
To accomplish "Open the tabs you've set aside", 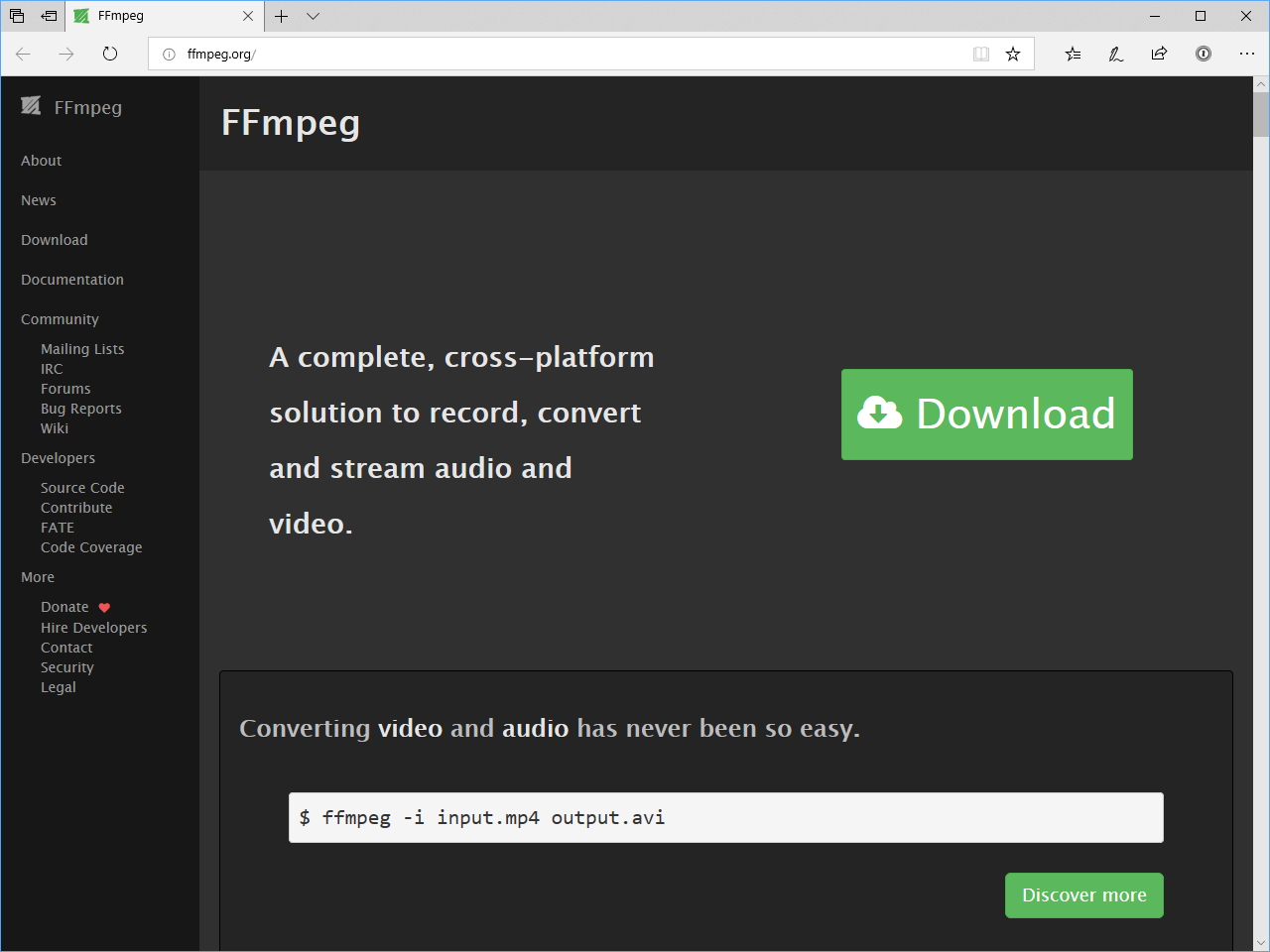I will point(16,16).
